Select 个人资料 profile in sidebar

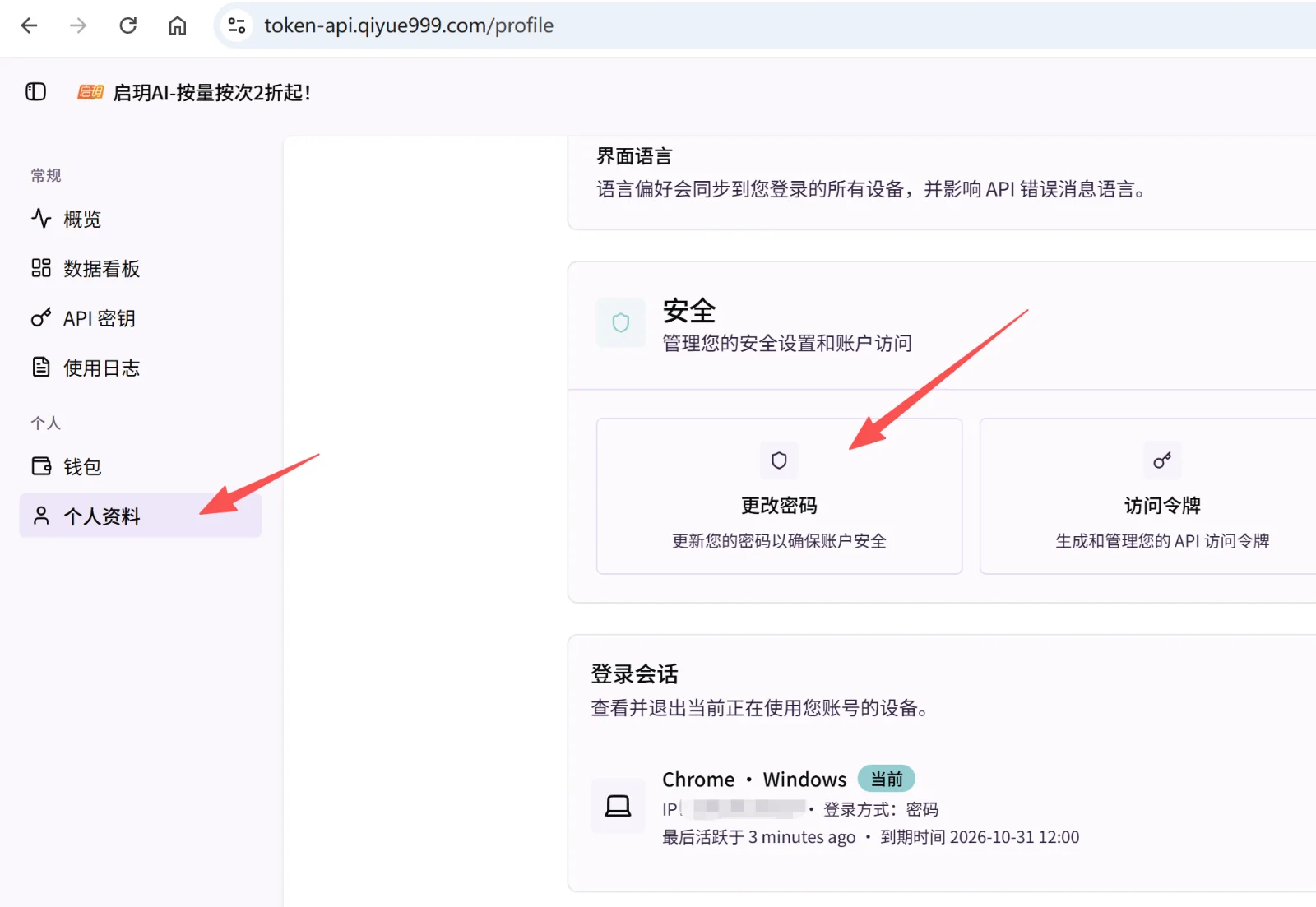coord(140,516)
